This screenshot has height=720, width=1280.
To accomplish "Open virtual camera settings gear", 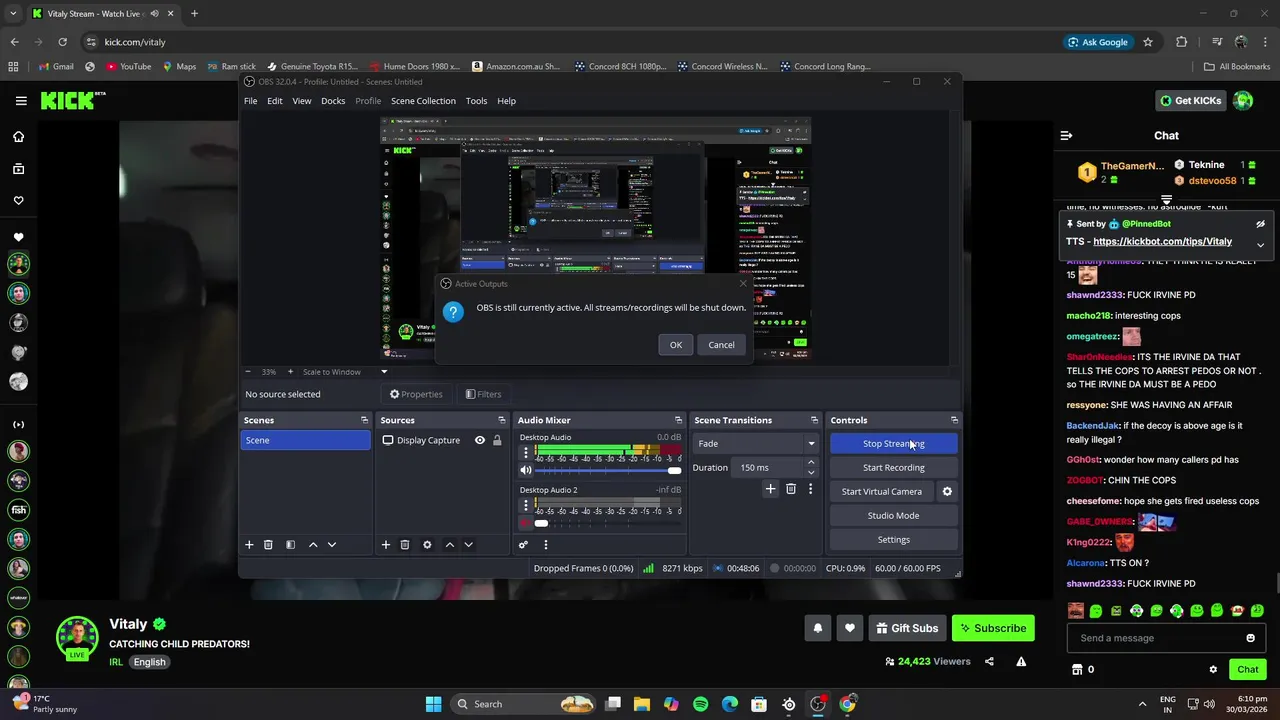I will click(x=947, y=491).
